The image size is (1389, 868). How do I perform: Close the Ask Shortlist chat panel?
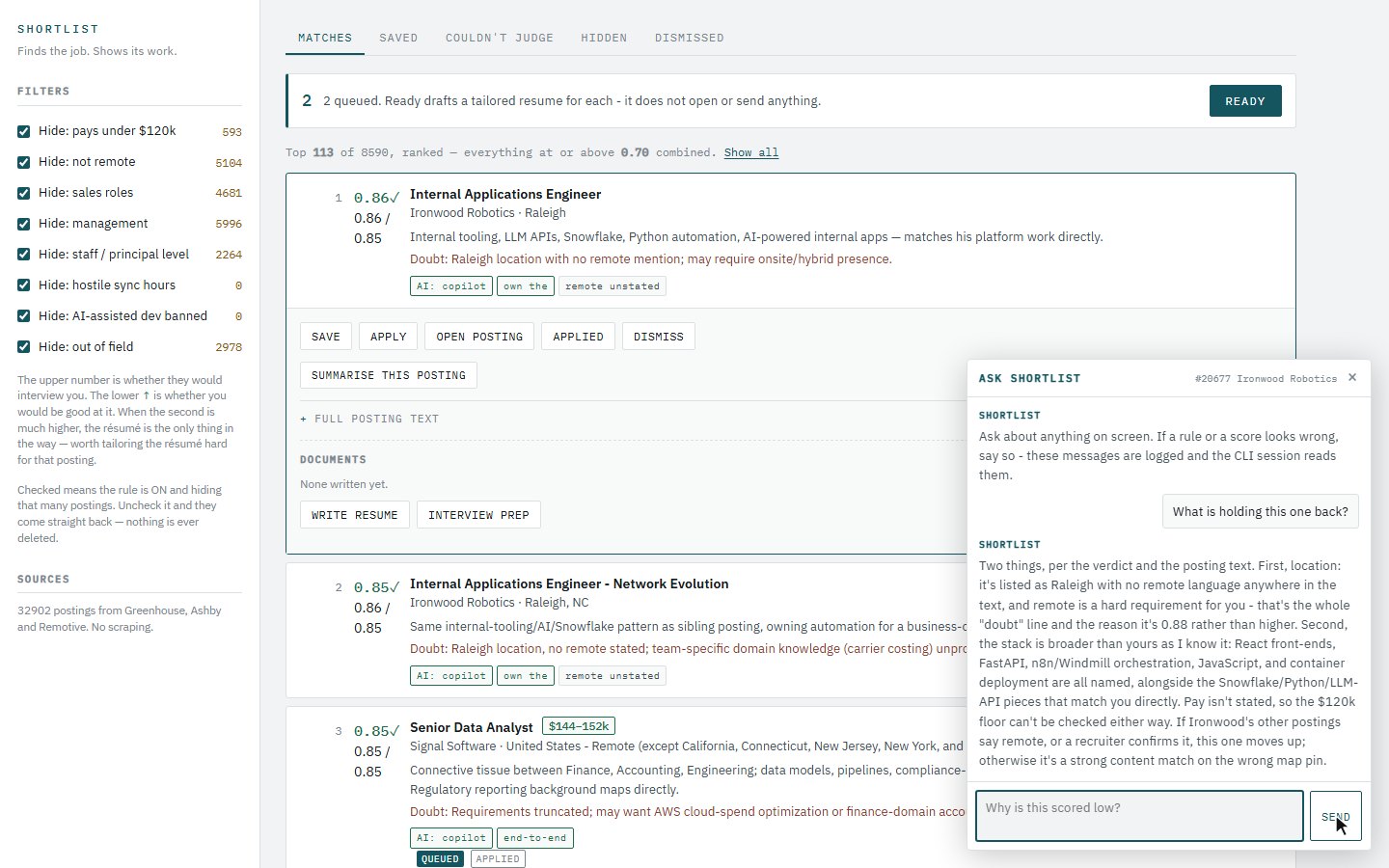(x=1352, y=377)
